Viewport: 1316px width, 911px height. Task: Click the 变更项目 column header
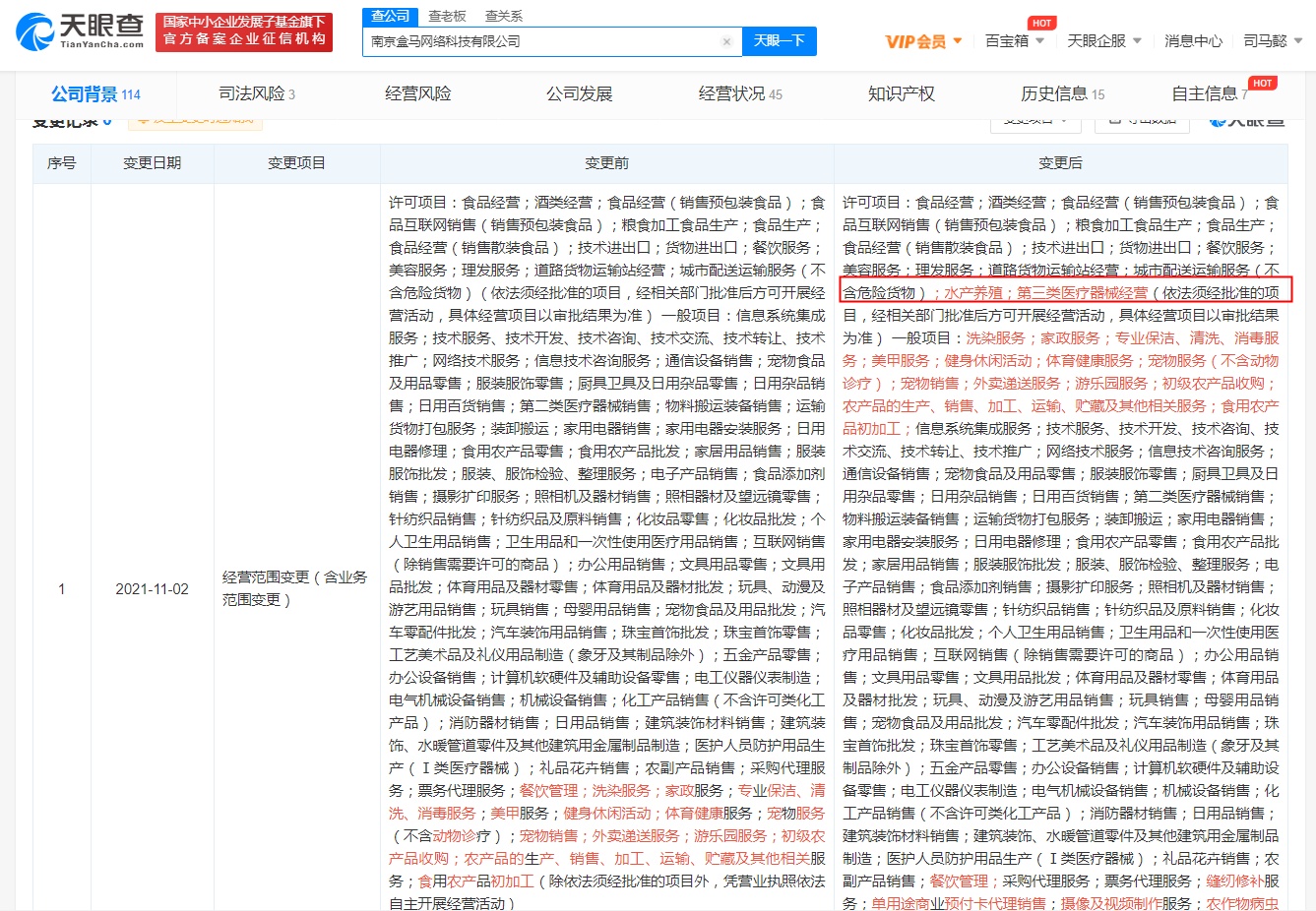tap(296, 163)
